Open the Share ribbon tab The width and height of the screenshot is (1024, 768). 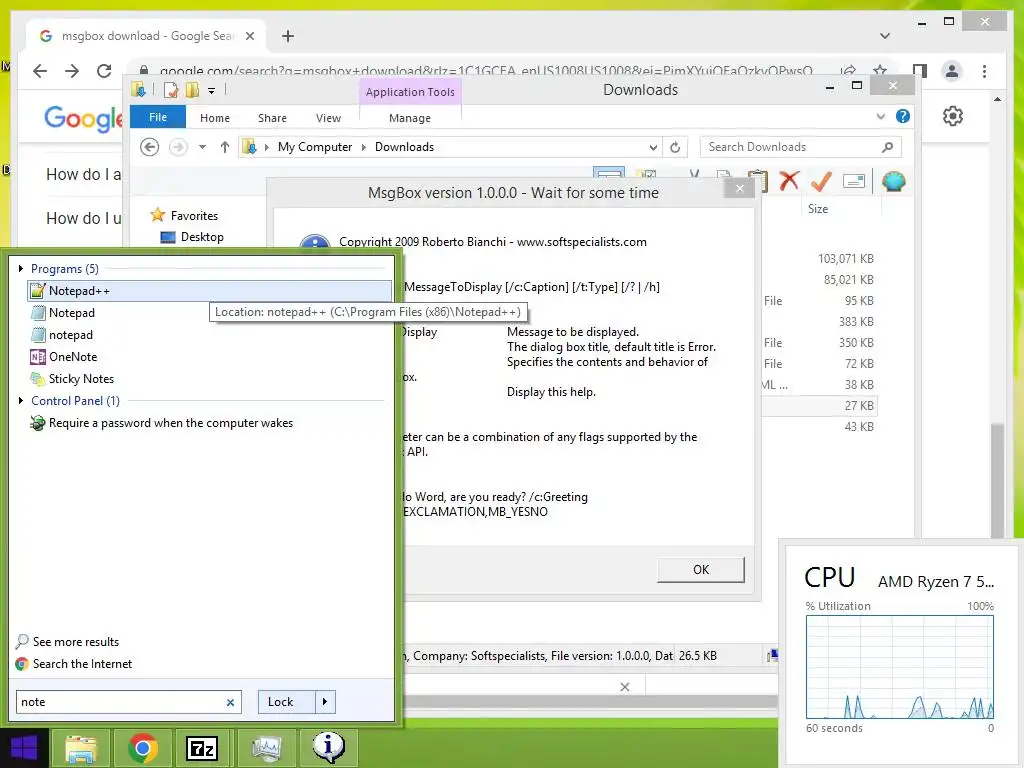(272, 118)
